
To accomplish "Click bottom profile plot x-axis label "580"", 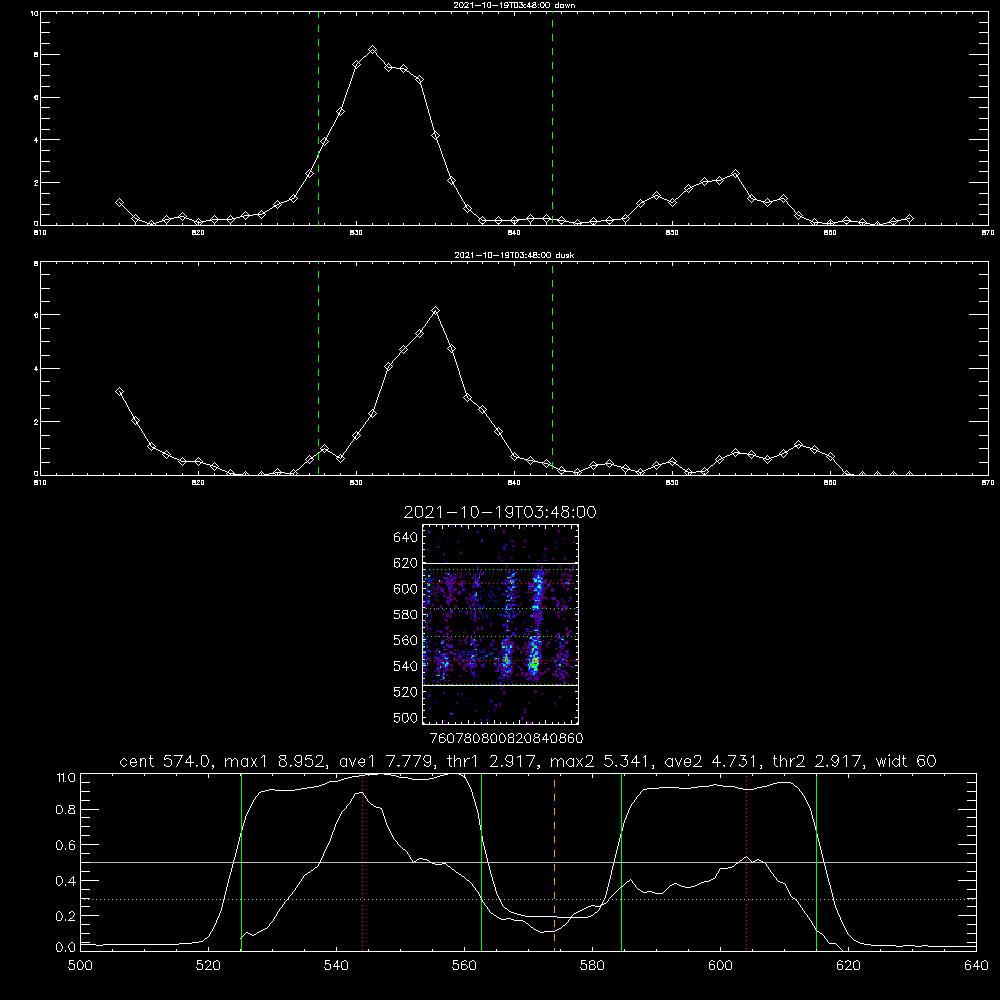I will [592, 966].
